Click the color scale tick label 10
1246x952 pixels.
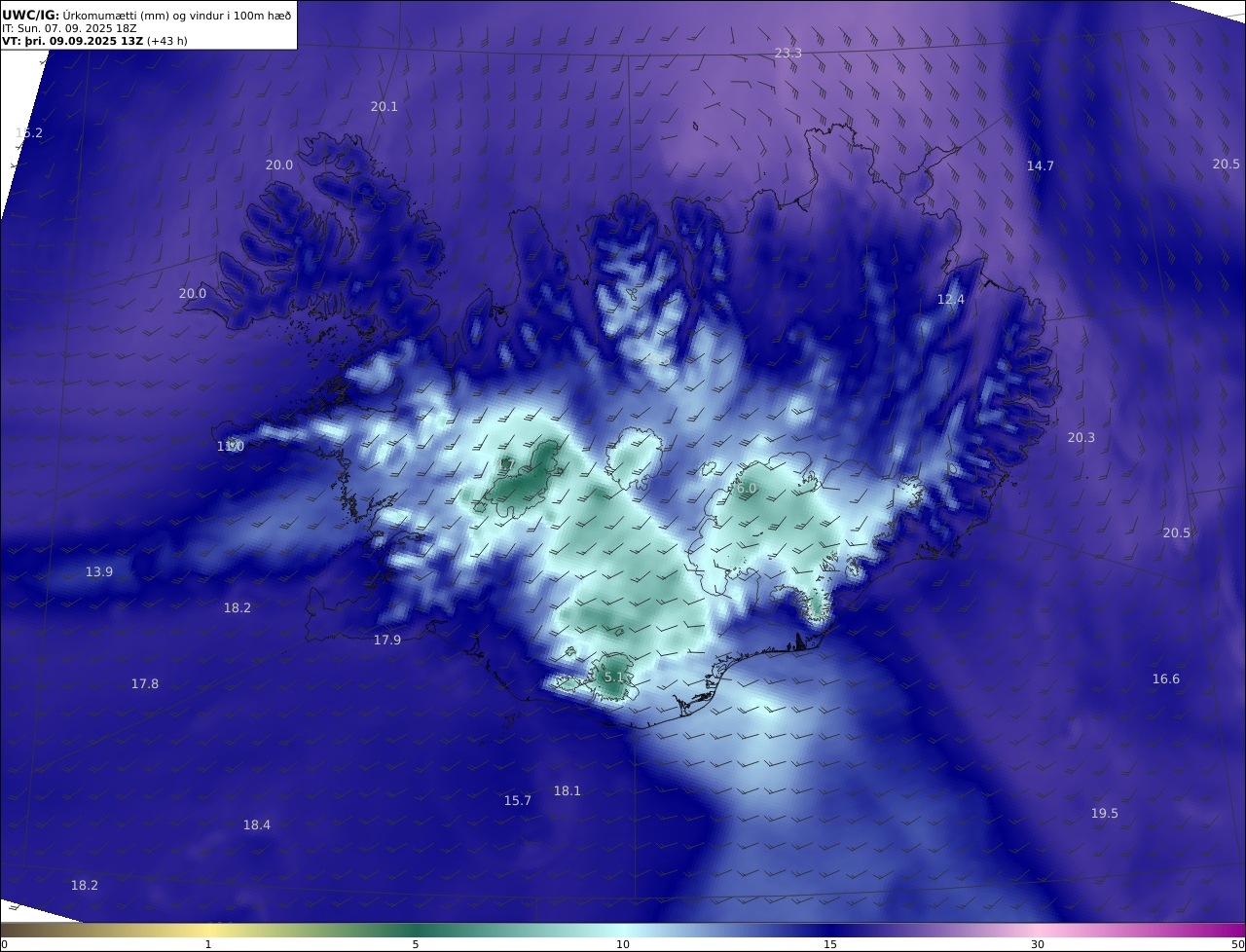(x=623, y=944)
